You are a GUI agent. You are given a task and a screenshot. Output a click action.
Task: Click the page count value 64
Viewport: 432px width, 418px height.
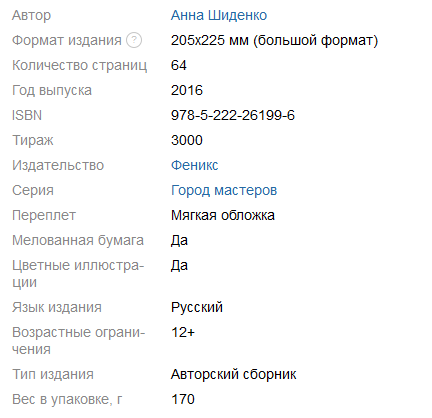point(179,65)
